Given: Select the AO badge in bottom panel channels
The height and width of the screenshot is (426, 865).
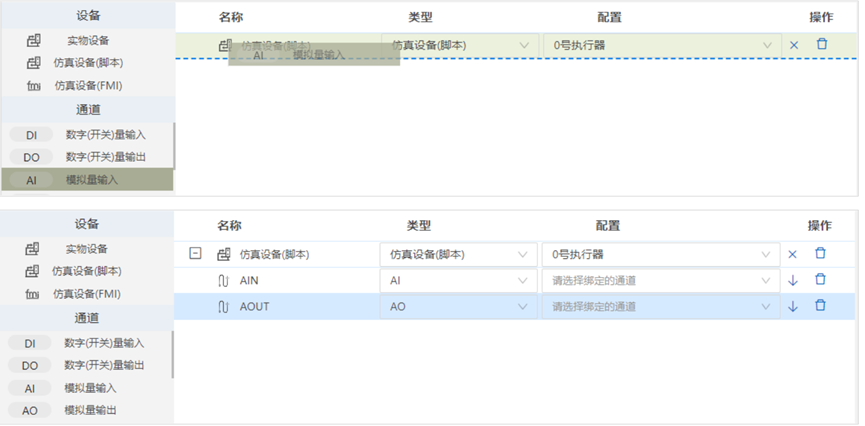Looking at the screenshot, I should 30,411.
